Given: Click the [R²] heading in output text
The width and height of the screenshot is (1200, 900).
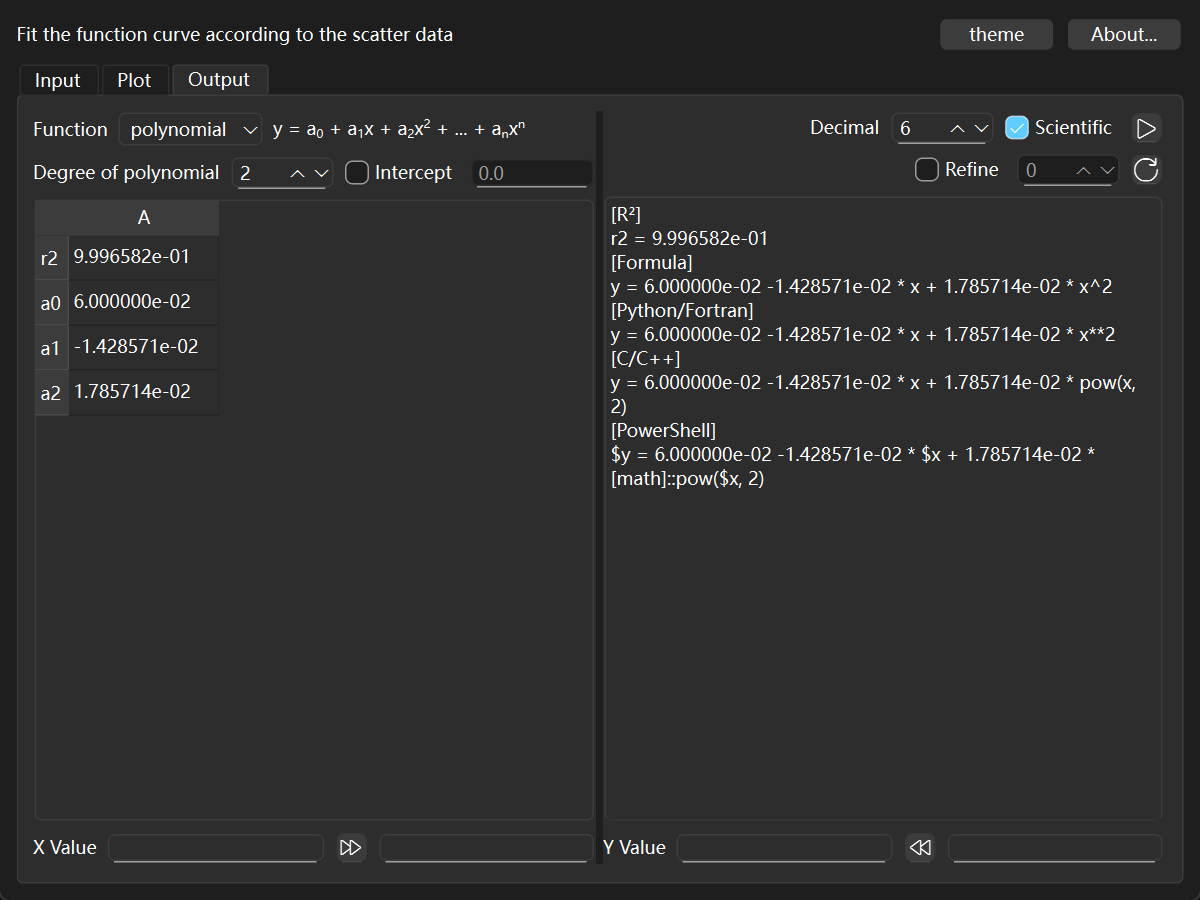Looking at the screenshot, I should (x=625, y=215).
